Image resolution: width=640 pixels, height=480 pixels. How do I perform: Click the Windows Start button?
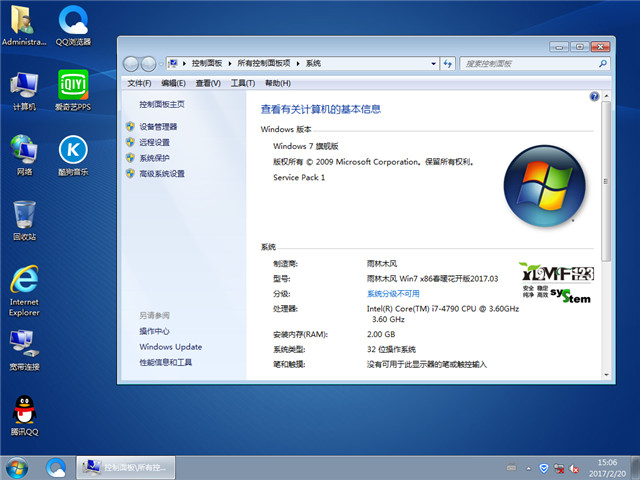pos(17,468)
